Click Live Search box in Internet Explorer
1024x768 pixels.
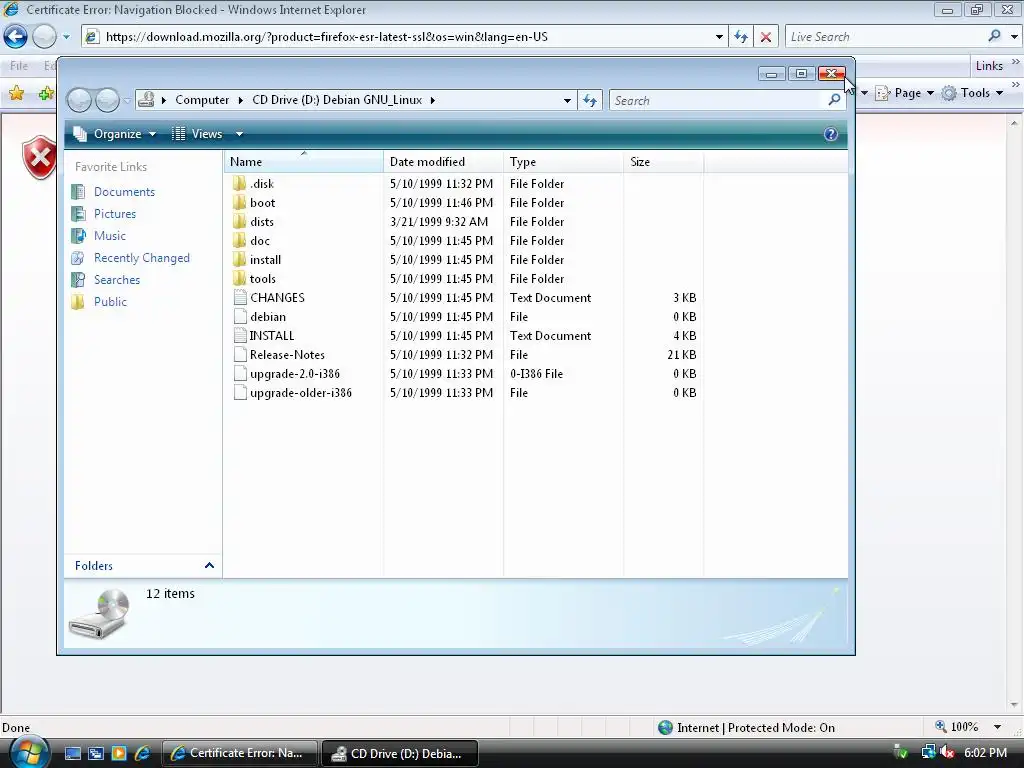(x=885, y=37)
